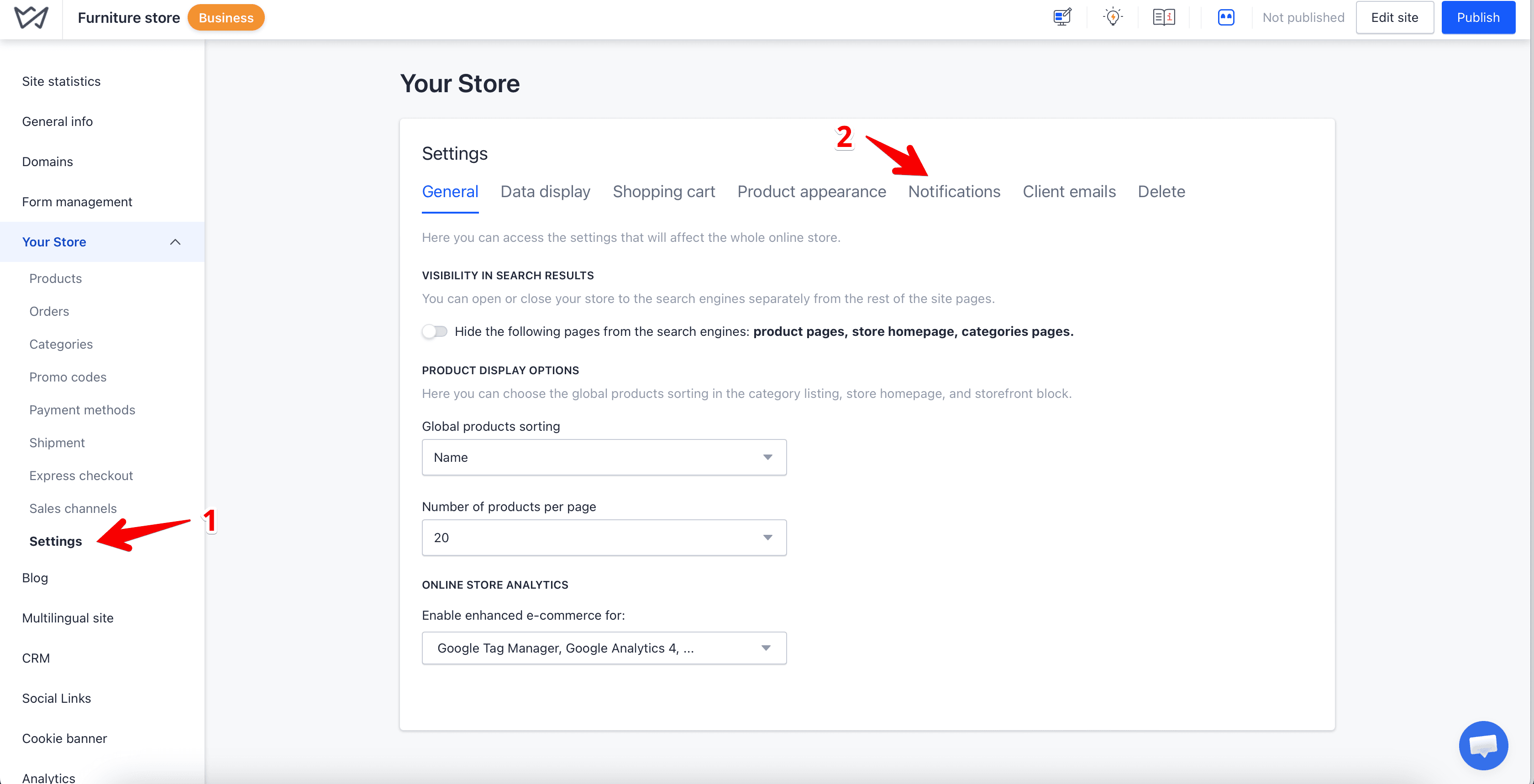This screenshot has height=784, width=1534.
Task: Collapse the Your Store sidebar section
Action: (x=175, y=242)
